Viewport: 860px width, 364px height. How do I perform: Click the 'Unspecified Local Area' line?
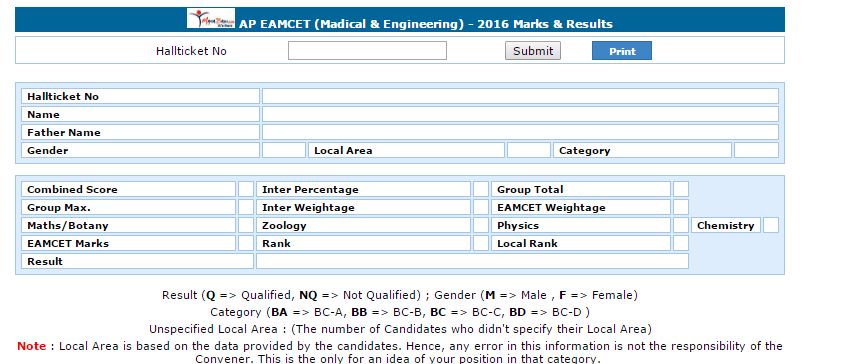tap(400, 329)
